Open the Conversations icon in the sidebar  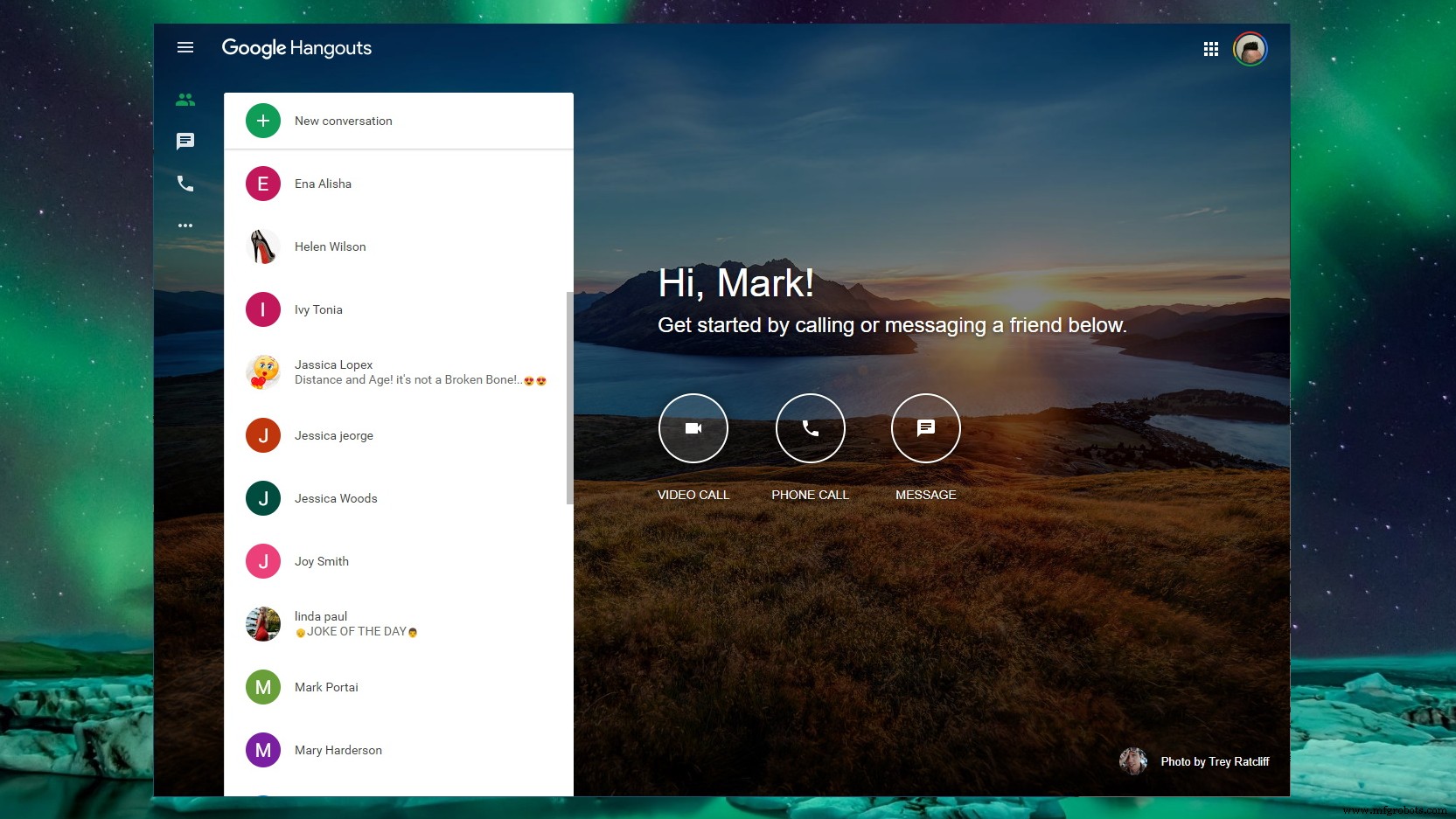coord(185,141)
